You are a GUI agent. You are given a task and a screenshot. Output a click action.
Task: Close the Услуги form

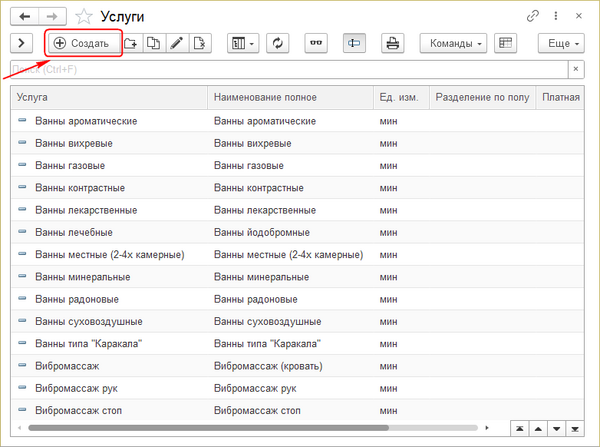coord(579,16)
